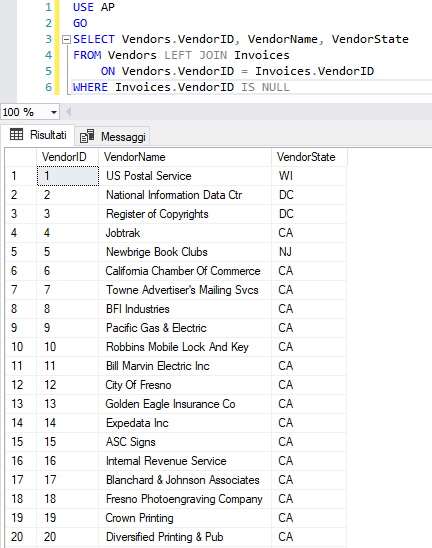This screenshot has width=432, height=548.
Task: Click the SELECT keyword in the query
Action: [94, 39]
